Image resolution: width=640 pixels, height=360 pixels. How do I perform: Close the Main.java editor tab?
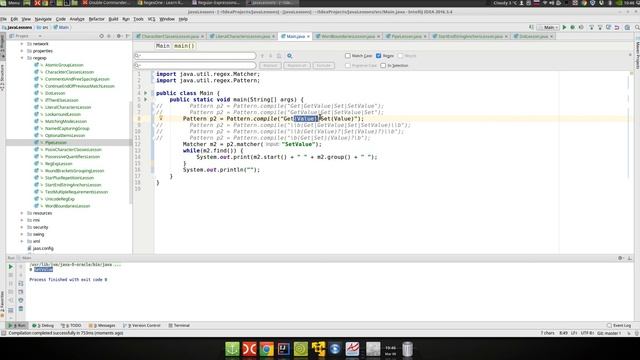point(308,36)
